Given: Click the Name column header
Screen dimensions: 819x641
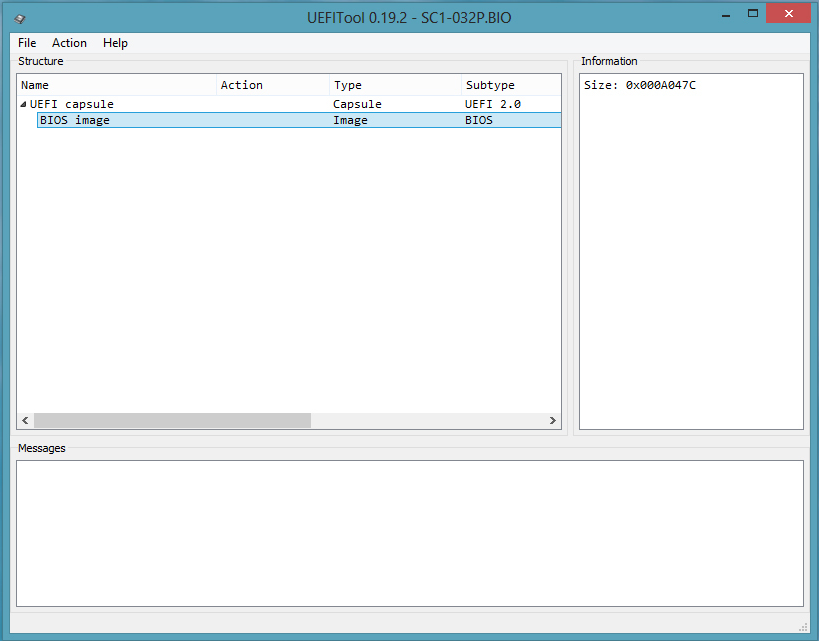Looking at the screenshot, I should coord(117,85).
